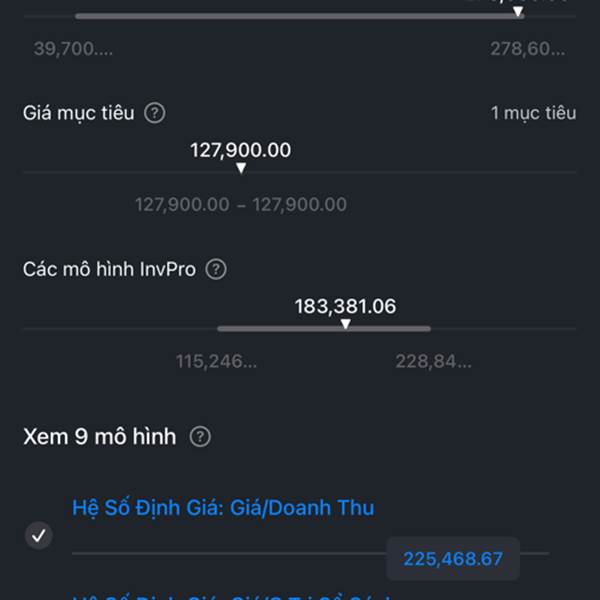The height and width of the screenshot is (600, 600).
Task: Click the 115,246 lower InvPro bound
Action: (x=216, y=361)
